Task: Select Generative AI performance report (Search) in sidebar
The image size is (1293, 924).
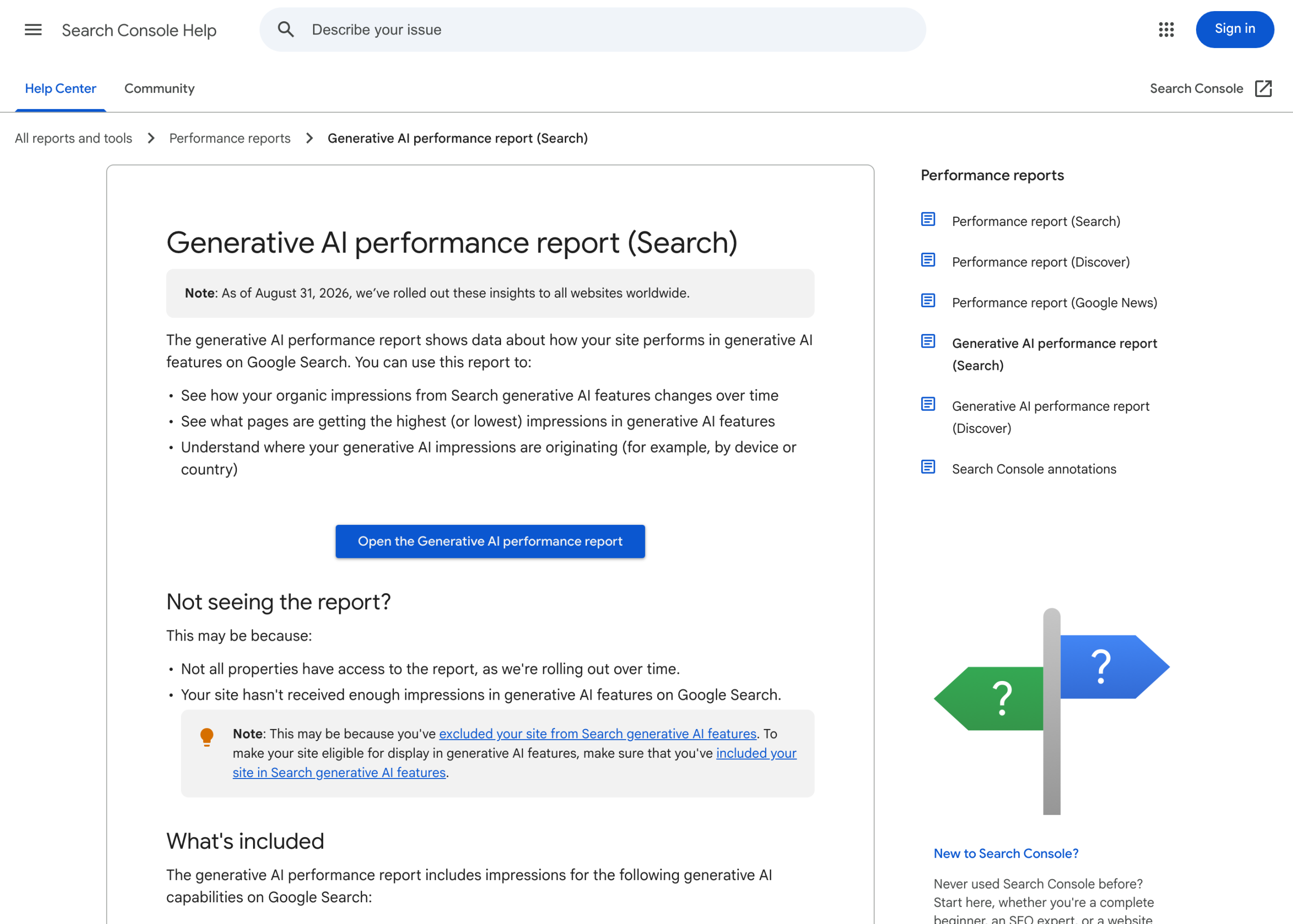Action: click(1054, 355)
